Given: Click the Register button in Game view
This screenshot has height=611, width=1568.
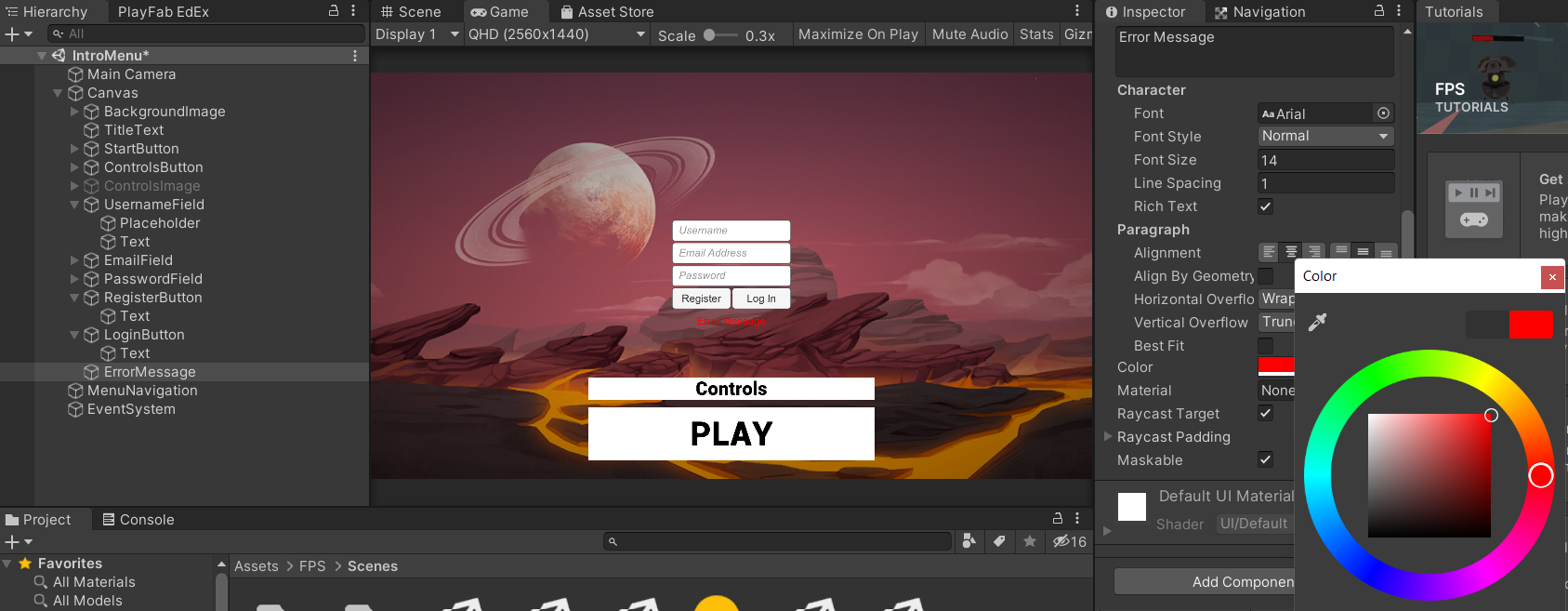Looking at the screenshot, I should [x=701, y=299].
